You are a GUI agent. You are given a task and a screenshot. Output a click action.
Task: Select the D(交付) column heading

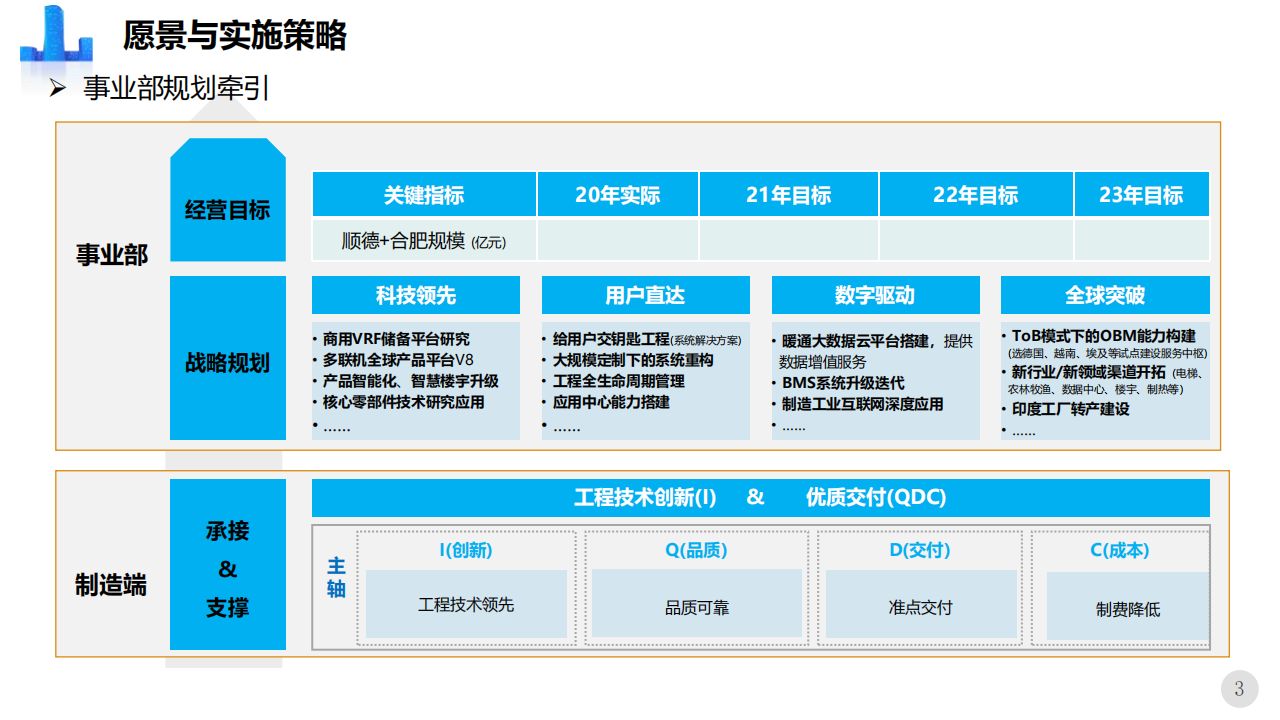(920, 551)
